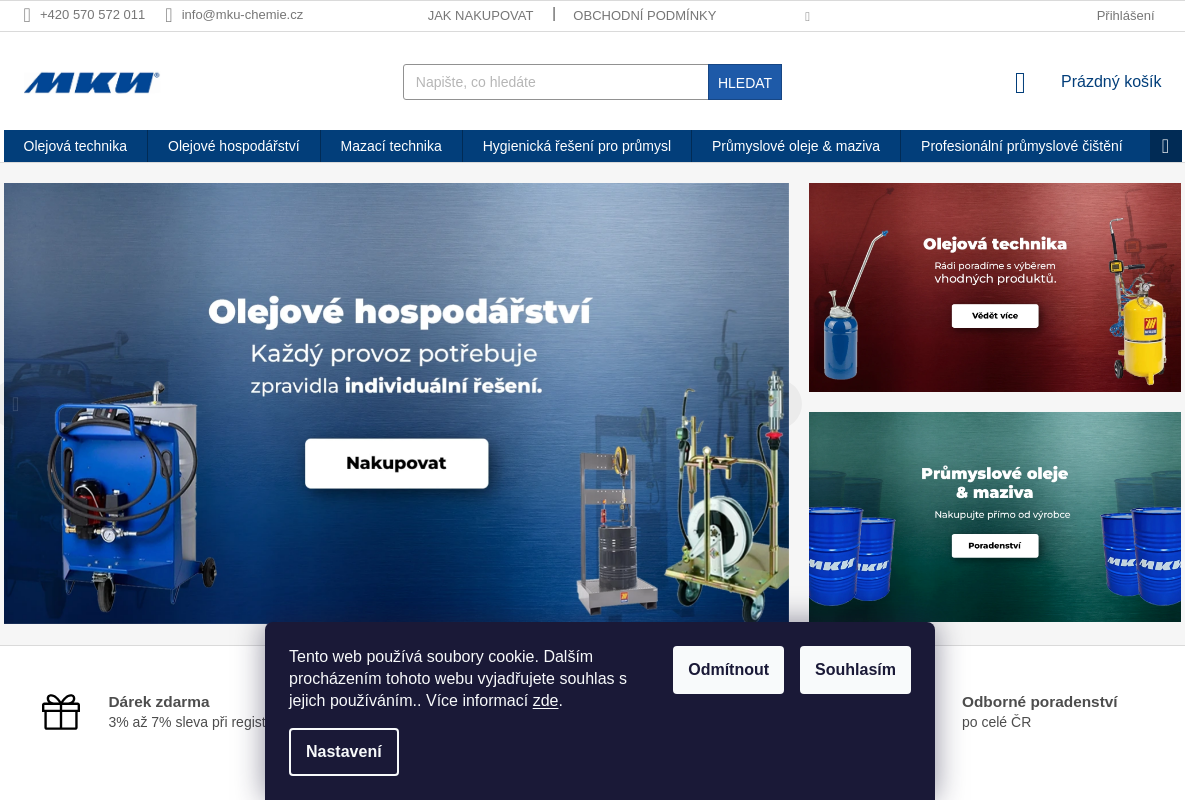Accept cookies with the Souhlasím button
Viewport: 1200px width, 800px height.
coord(855,670)
